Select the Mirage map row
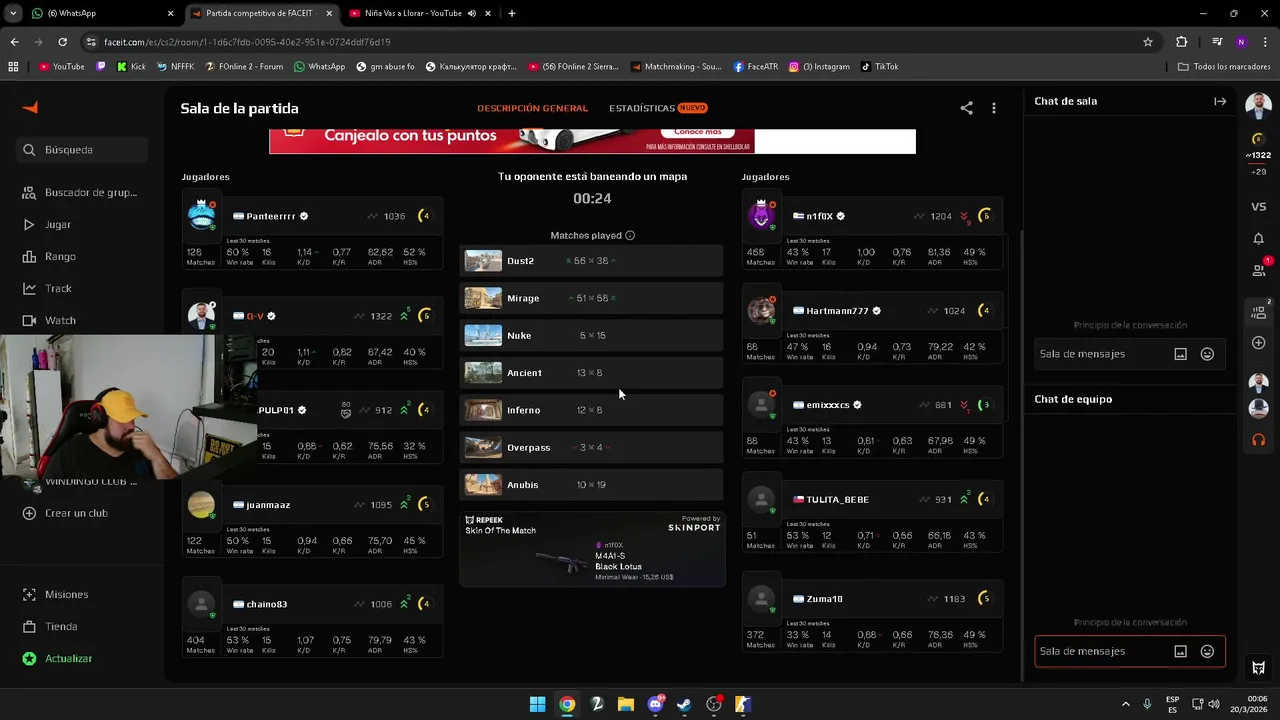 click(592, 298)
